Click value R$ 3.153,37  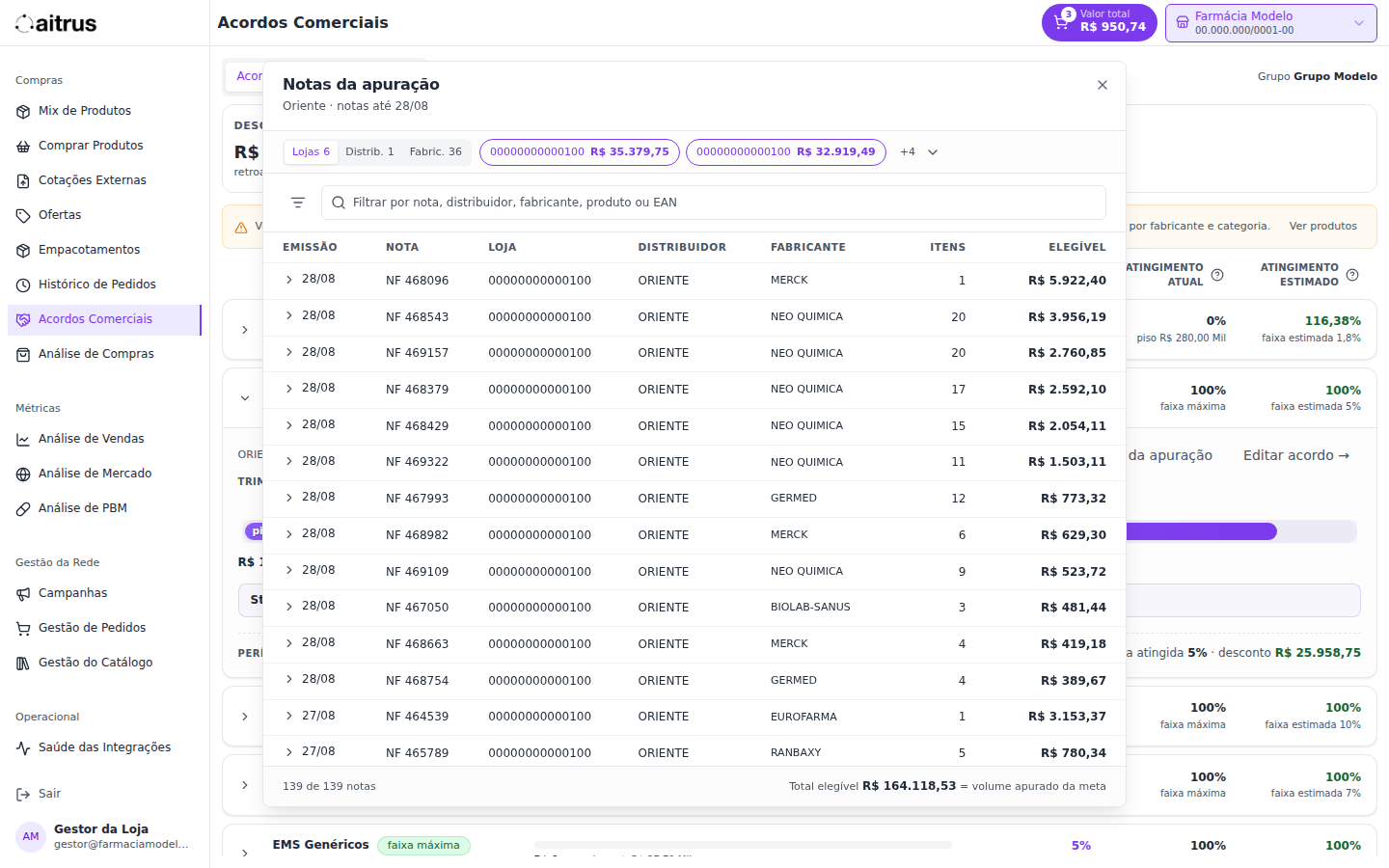1067,717
